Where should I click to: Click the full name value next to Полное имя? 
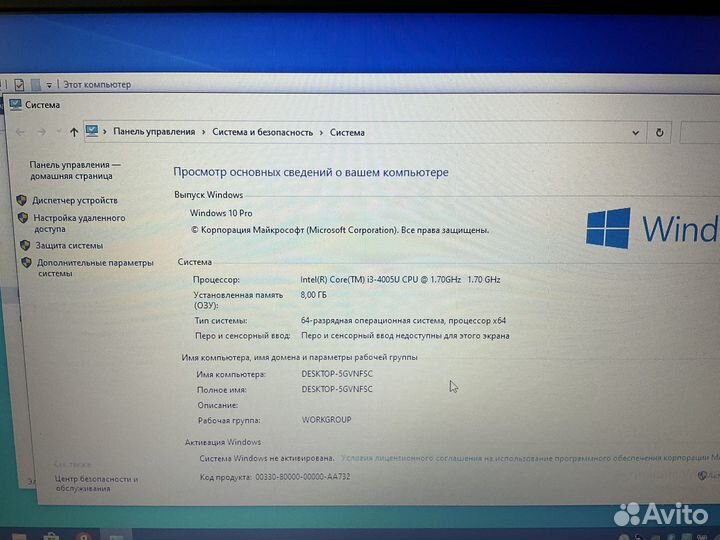pos(337,389)
